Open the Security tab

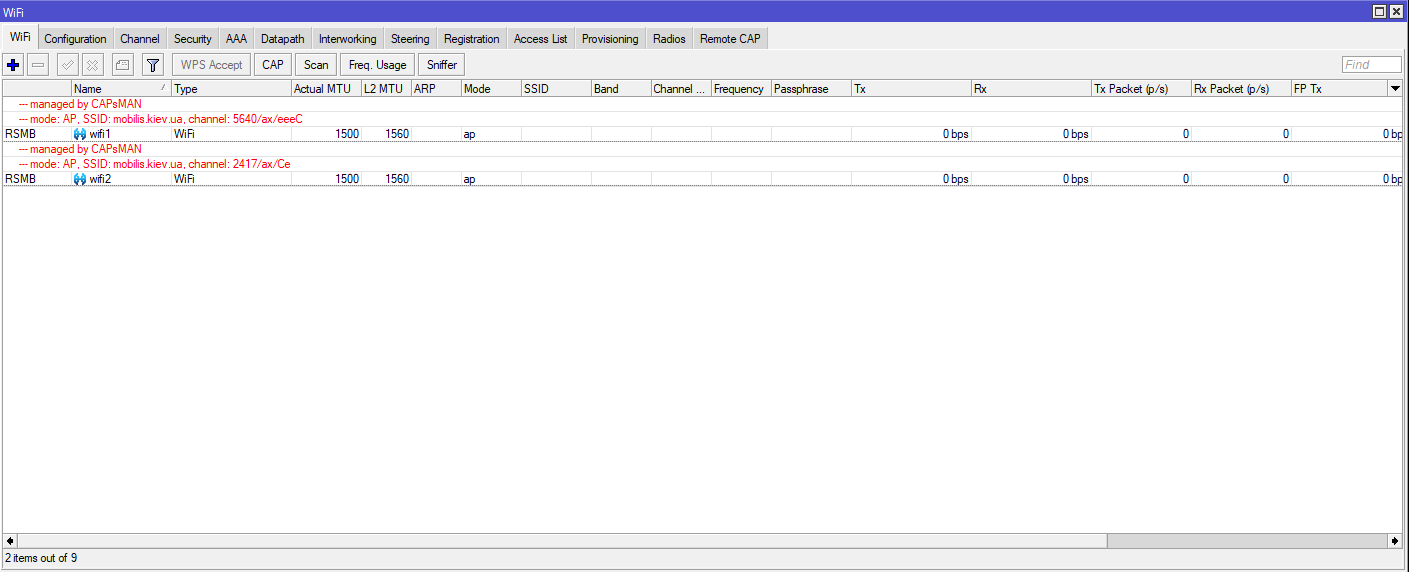(x=192, y=39)
